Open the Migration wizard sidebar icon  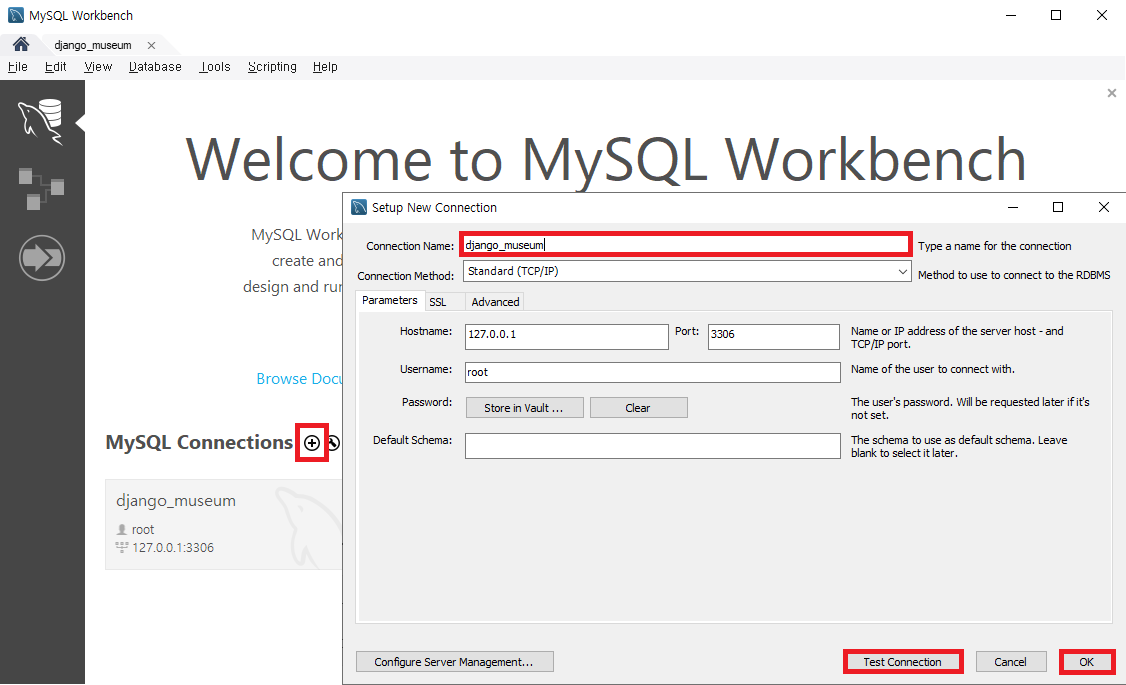click(42, 258)
